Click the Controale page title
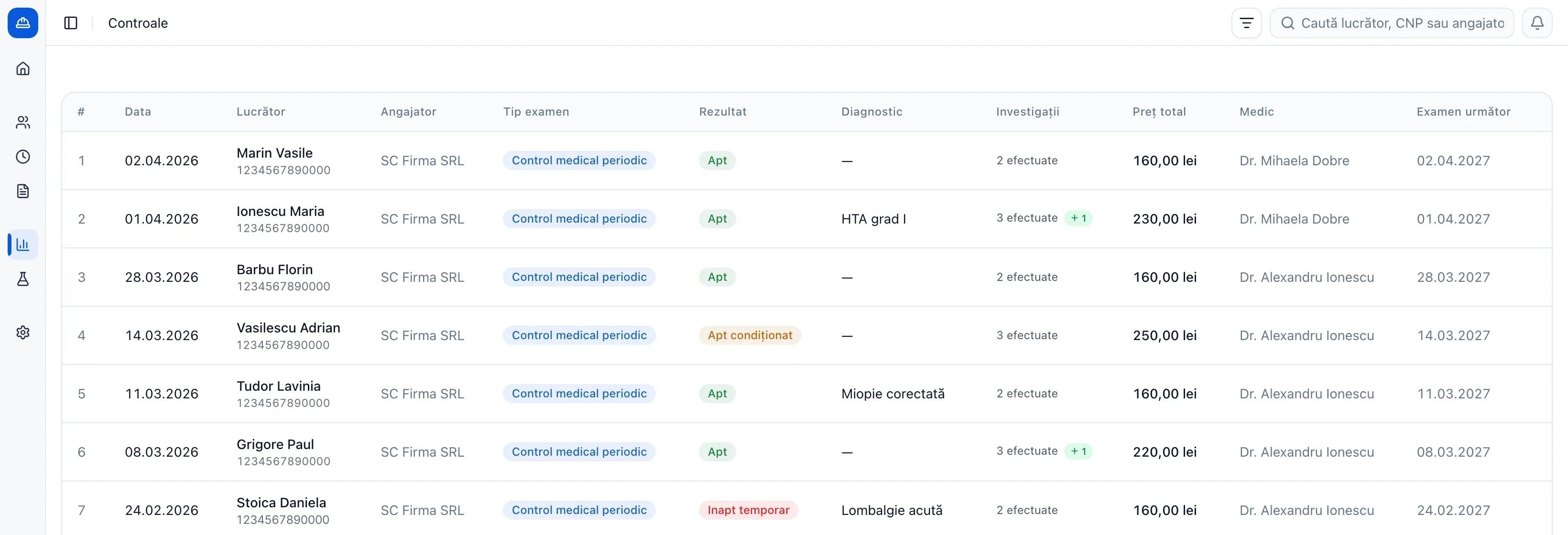Image resolution: width=1568 pixels, height=535 pixels. point(138,23)
